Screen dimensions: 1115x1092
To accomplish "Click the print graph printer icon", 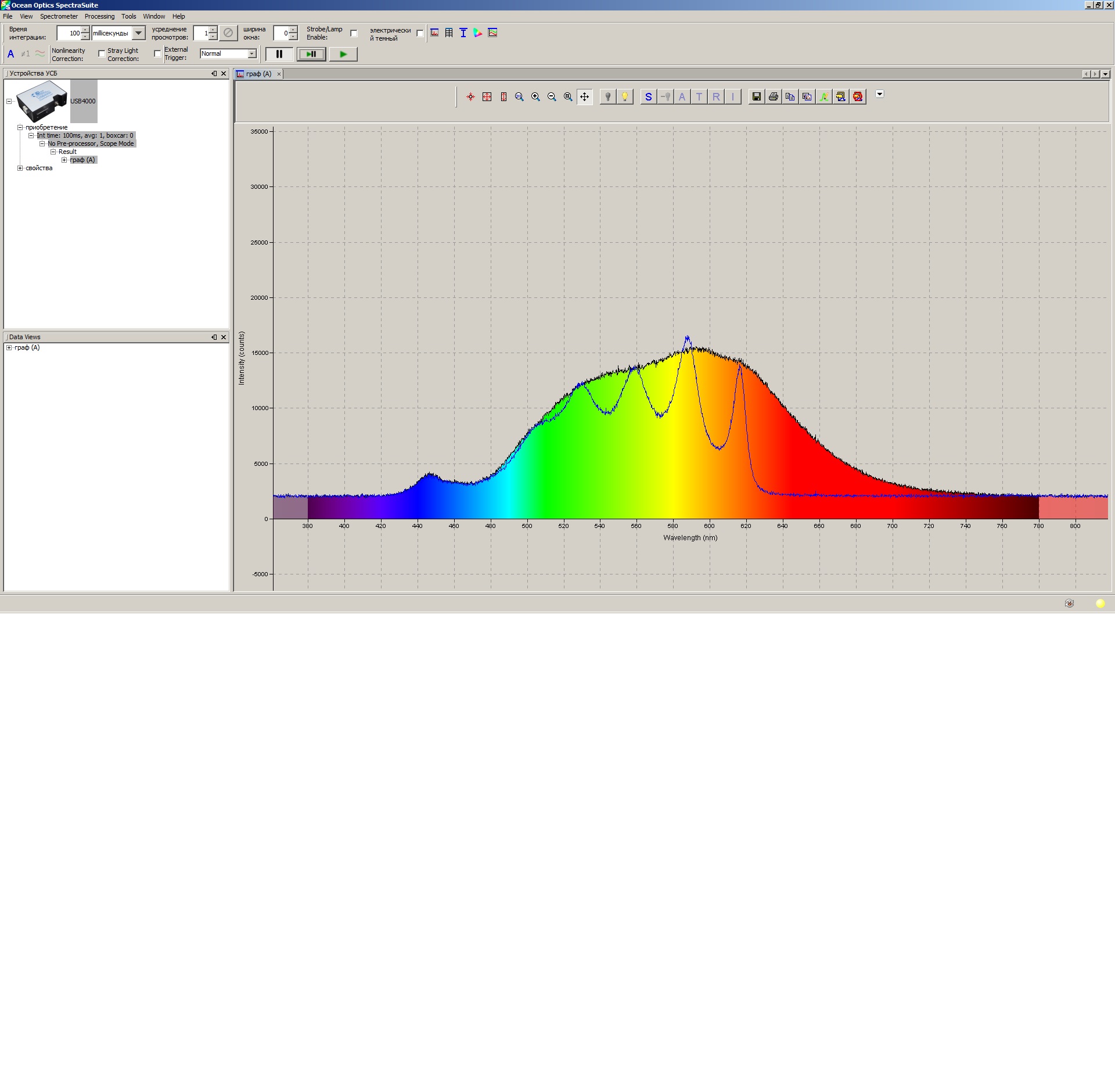I will point(773,97).
